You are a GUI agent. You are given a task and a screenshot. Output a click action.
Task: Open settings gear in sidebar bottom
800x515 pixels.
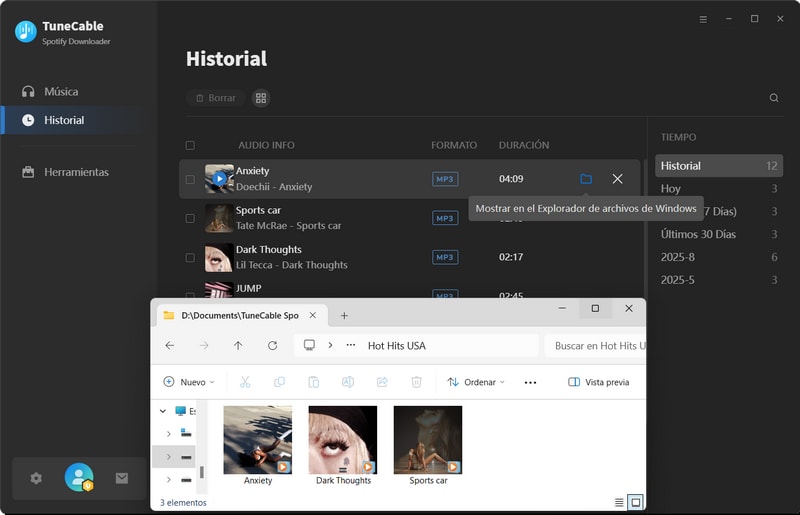point(36,478)
